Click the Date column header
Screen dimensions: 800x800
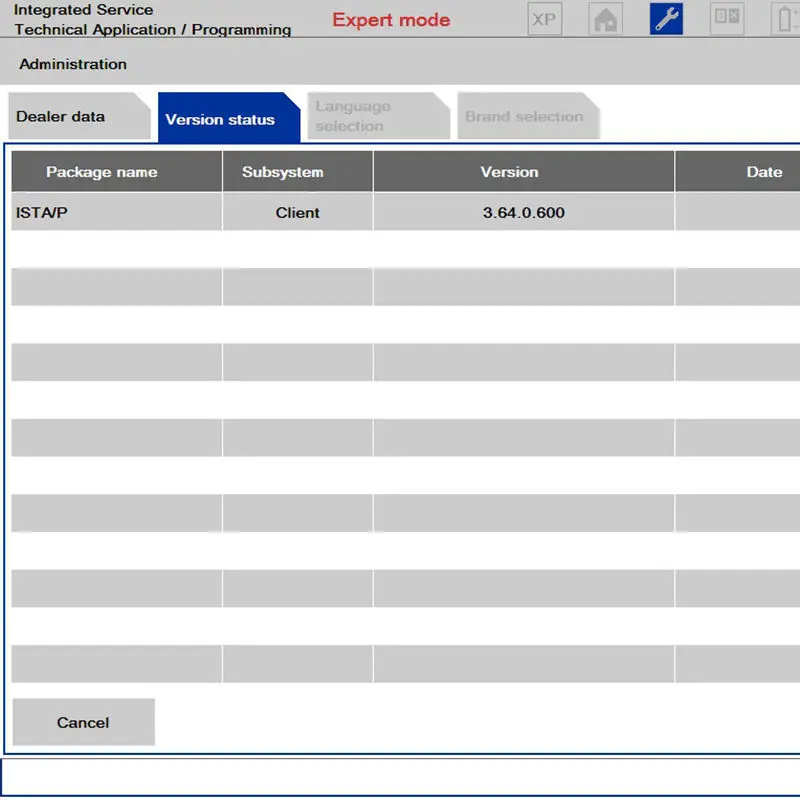coord(738,171)
